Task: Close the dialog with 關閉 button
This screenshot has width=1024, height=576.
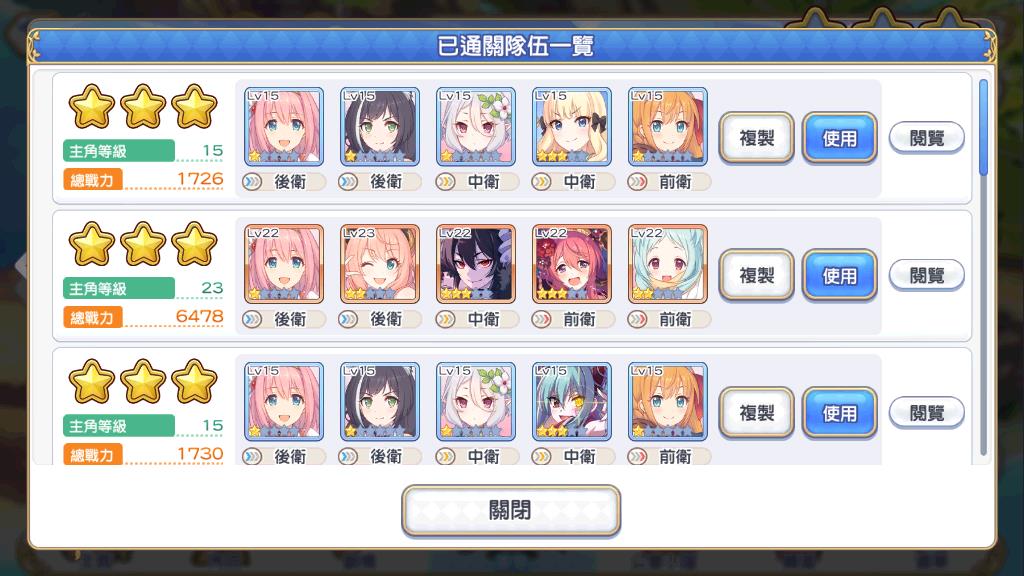Action: click(x=511, y=510)
